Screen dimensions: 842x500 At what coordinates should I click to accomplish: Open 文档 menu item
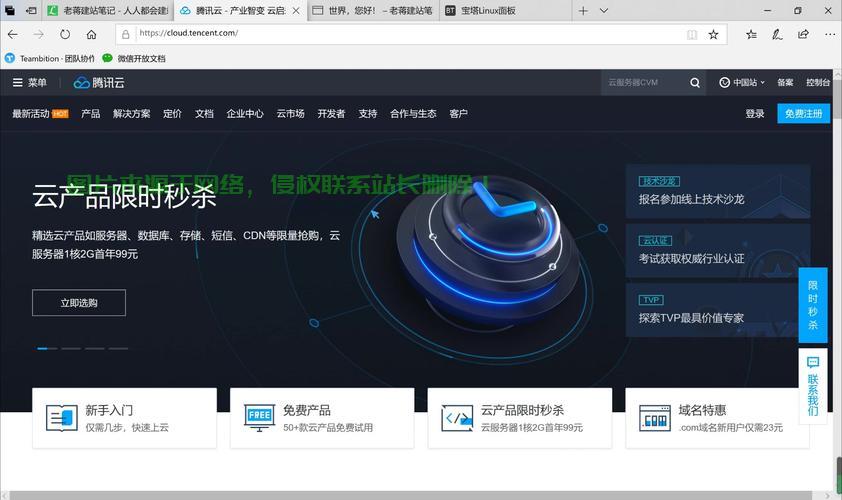pos(204,113)
